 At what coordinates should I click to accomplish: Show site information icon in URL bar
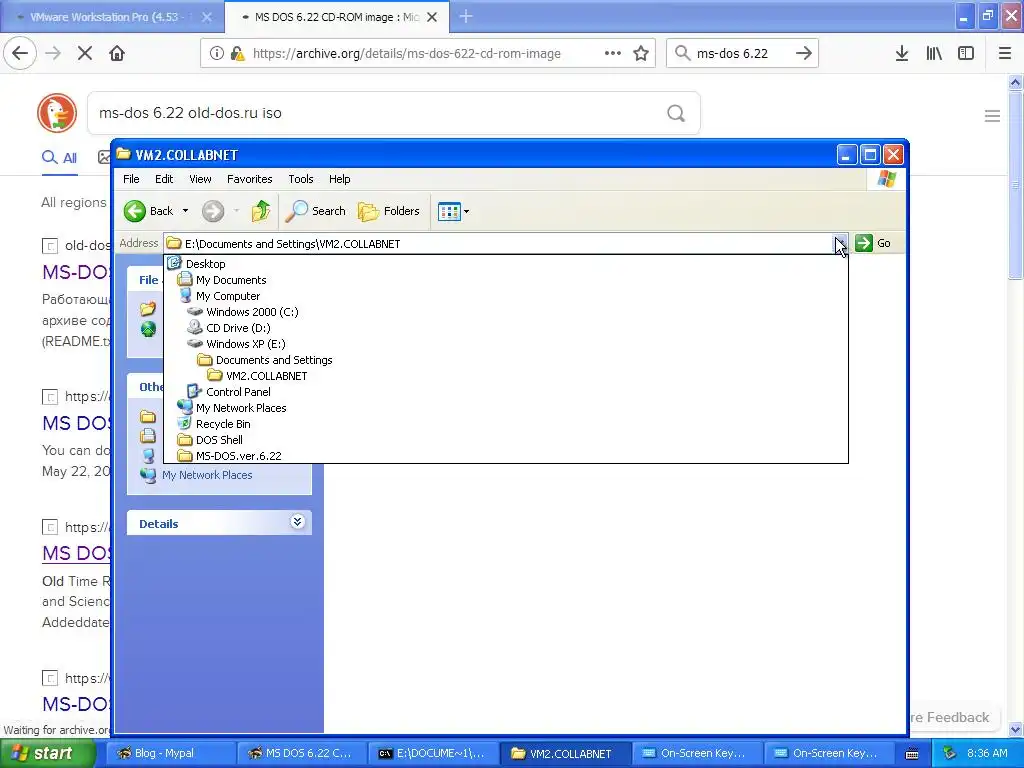(x=217, y=53)
